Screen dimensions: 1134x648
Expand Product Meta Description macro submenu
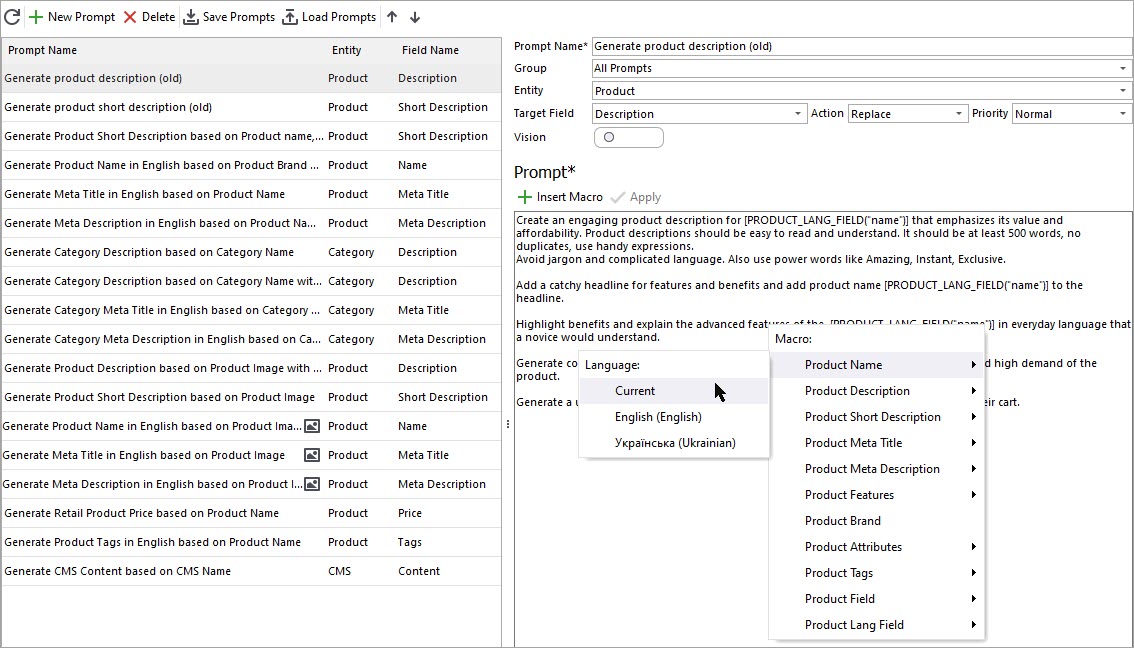point(877,469)
